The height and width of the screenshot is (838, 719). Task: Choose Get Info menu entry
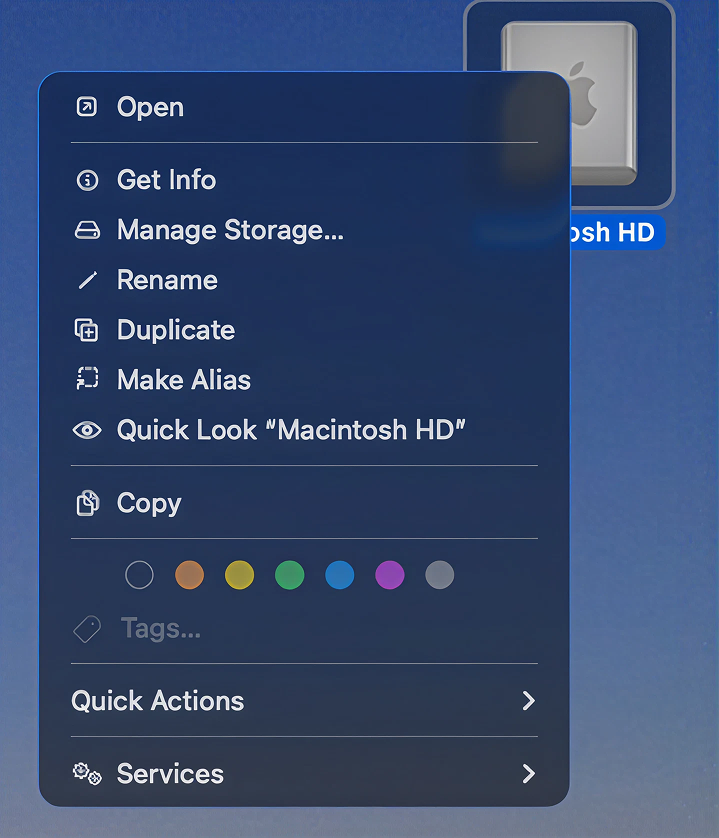point(304,180)
